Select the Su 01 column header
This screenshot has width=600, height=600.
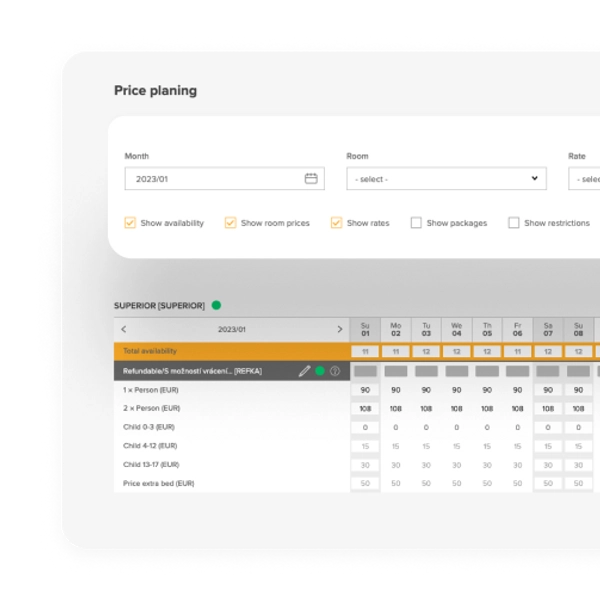tap(365, 329)
